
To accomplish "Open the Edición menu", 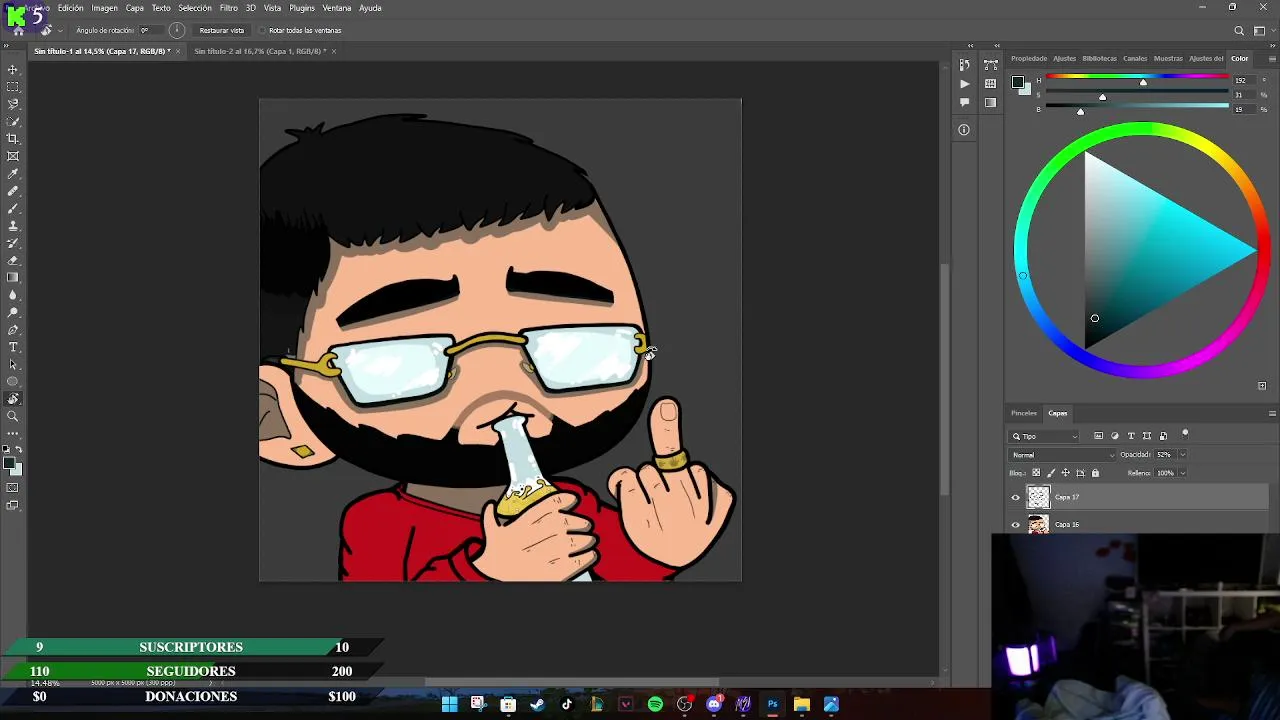I will [x=71, y=8].
